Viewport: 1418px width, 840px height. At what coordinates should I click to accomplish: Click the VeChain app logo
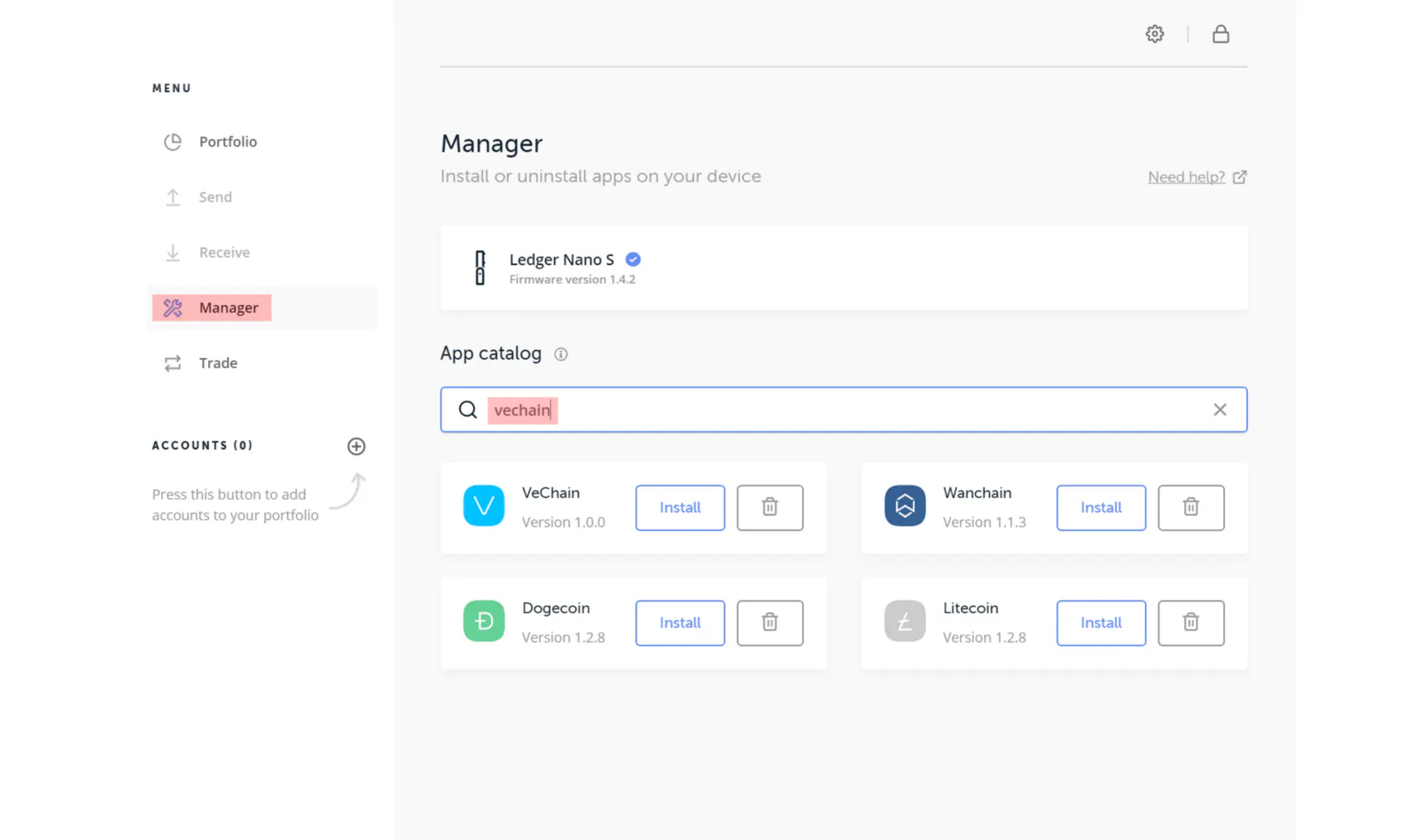(x=484, y=506)
